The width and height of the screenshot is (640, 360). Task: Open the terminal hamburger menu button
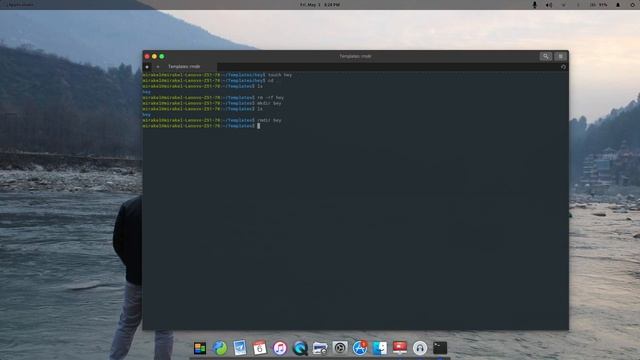tap(560, 56)
